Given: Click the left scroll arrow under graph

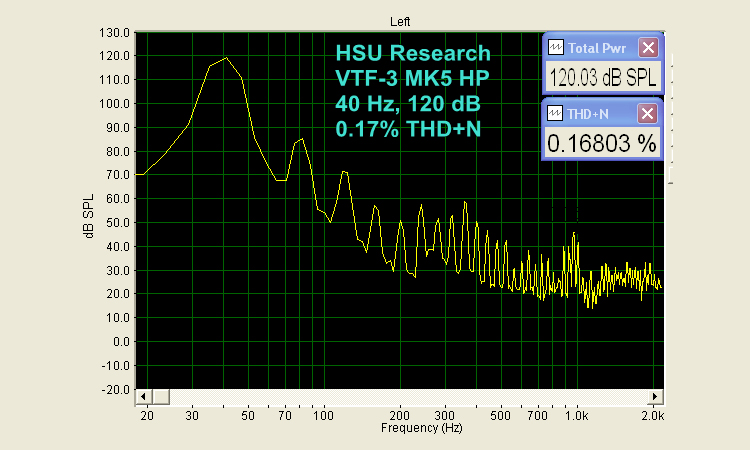Looking at the screenshot, I should click(x=142, y=397).
